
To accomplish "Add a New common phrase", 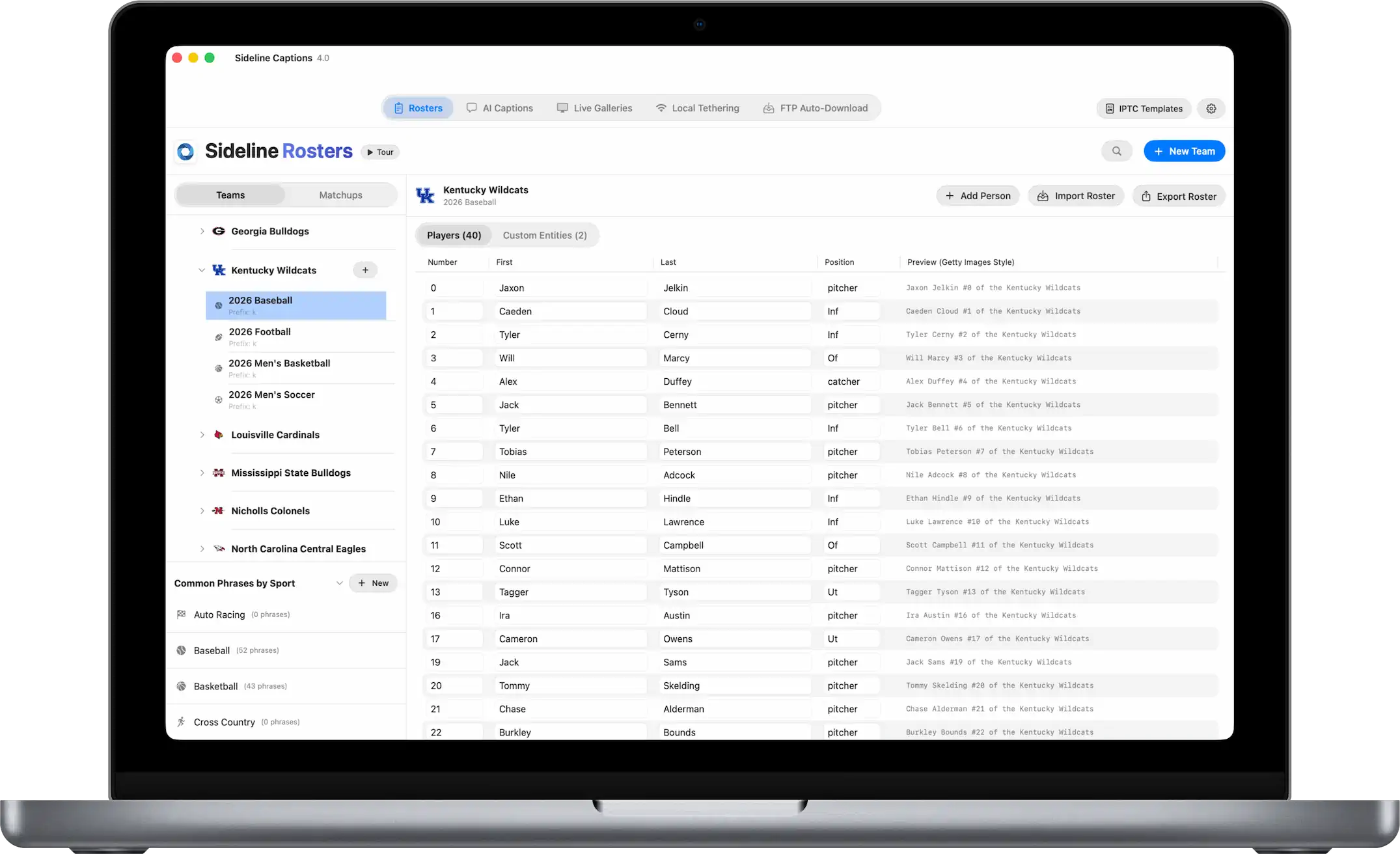I will (x=373, y=583).
